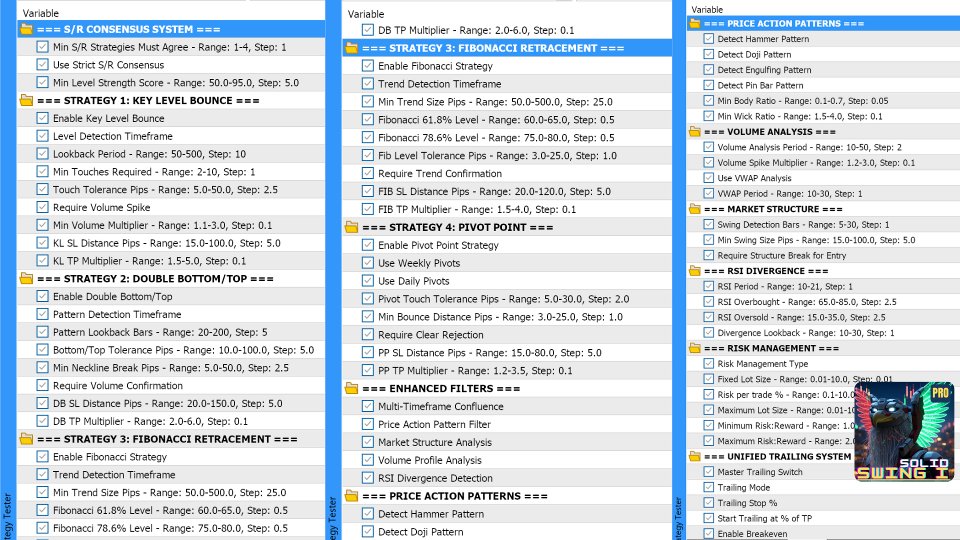Click the STRATEGY 2: DOUBLE BOTTOM/TOP folder icon

point(26,279)
